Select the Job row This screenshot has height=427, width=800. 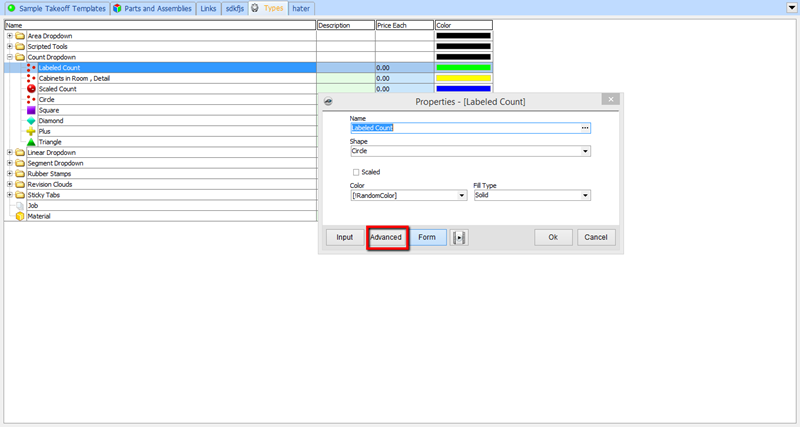161,206
